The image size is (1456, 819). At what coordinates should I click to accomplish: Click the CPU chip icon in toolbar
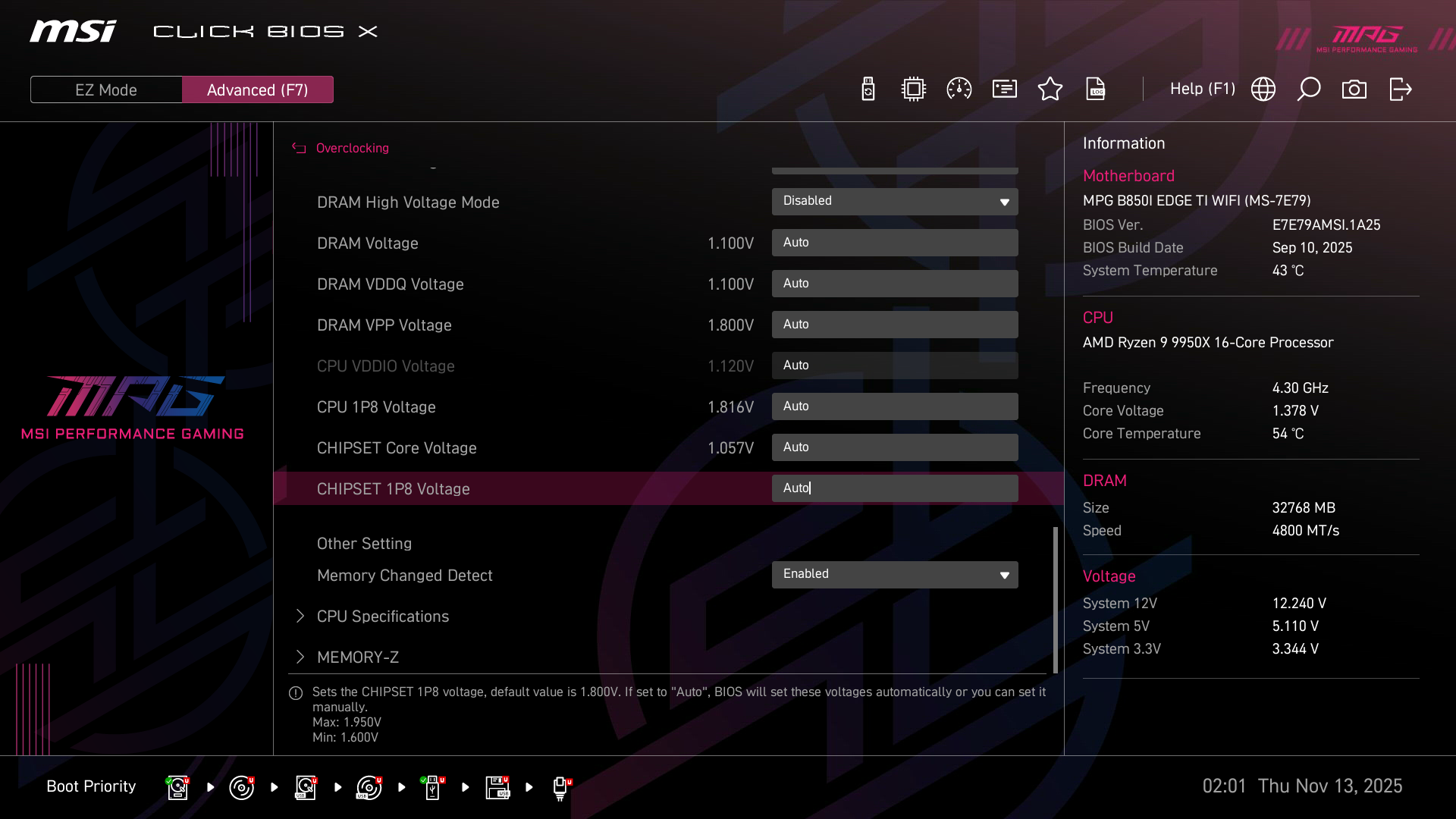pyautogui.click(x=914, y=89)
